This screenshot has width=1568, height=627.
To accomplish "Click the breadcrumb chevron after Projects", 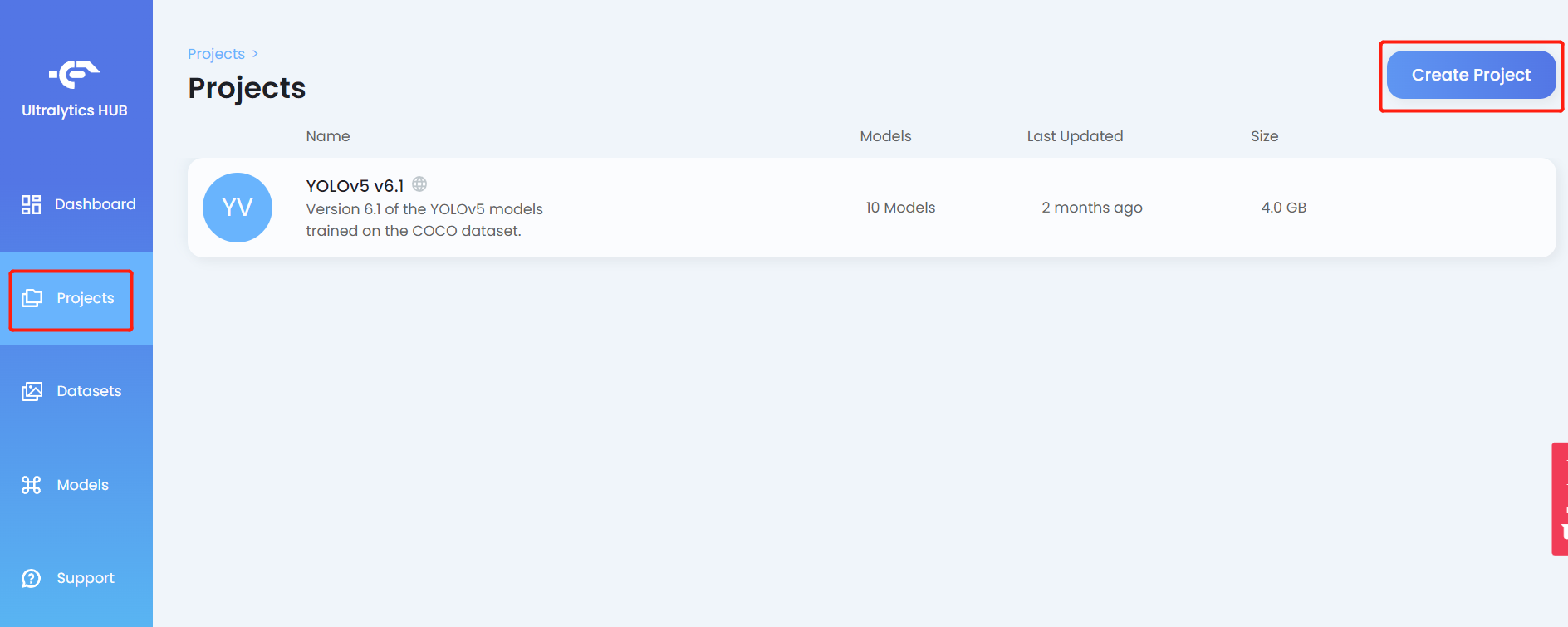I will pos(255,54).
